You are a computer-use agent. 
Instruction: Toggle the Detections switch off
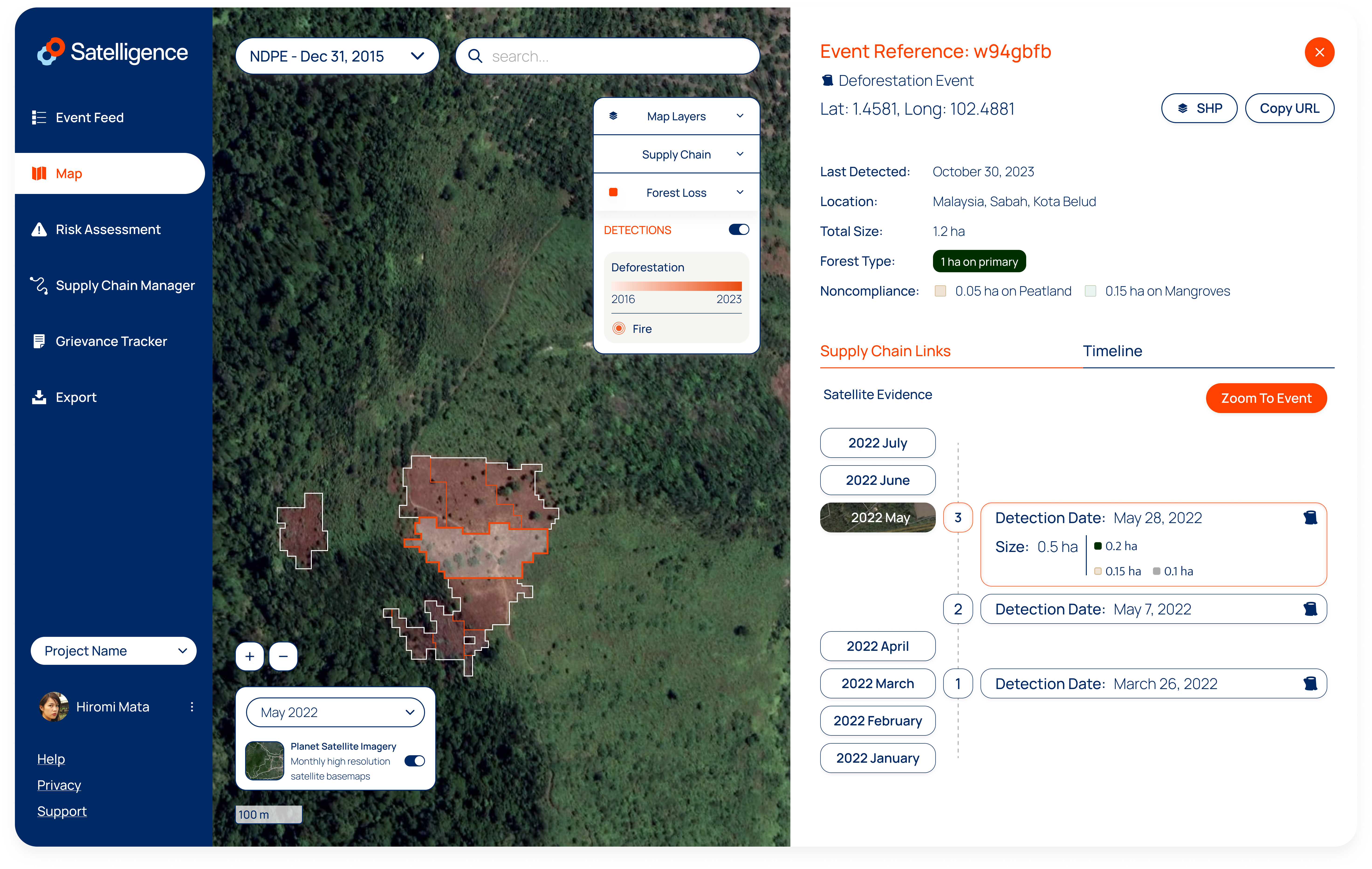click(x=738, y=230)
